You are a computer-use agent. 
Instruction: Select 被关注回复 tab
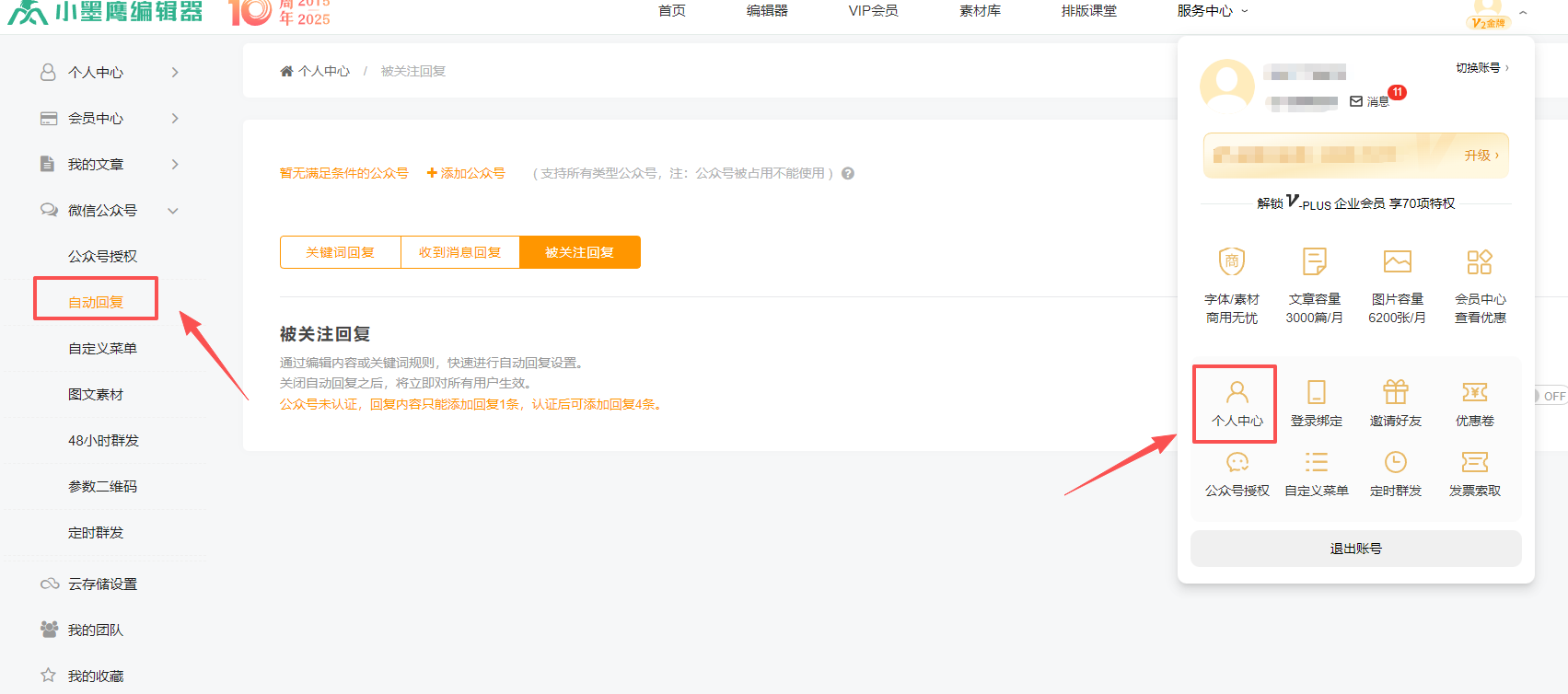580,252
